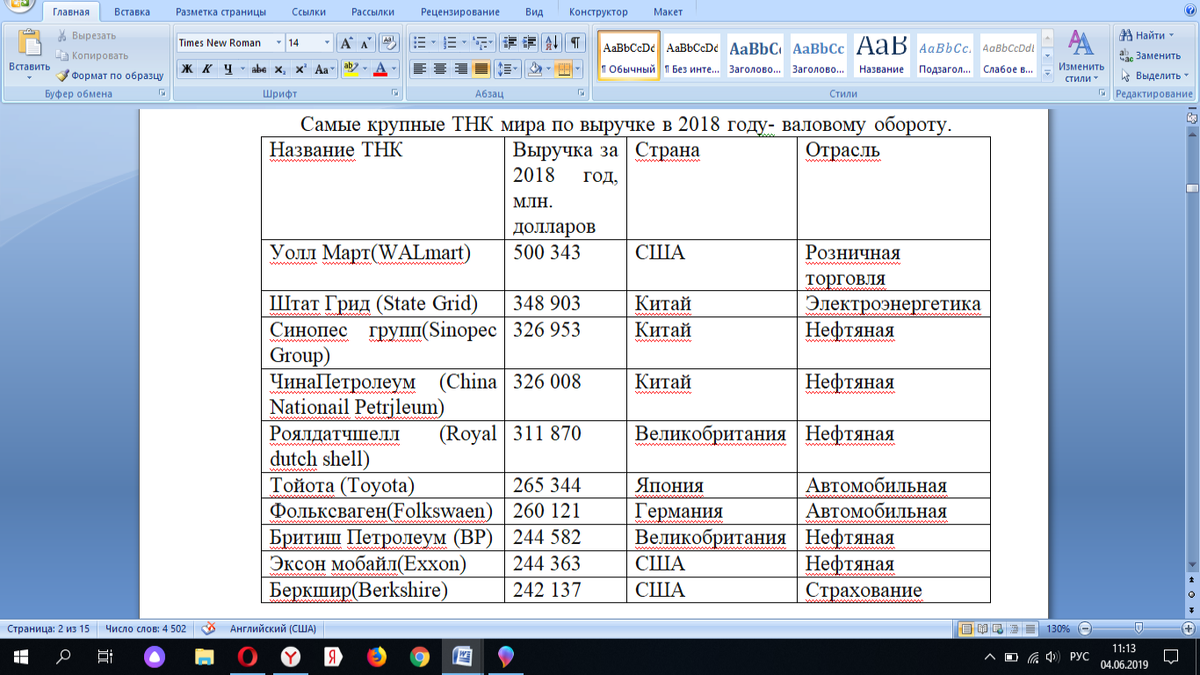Open the Конструктор table tab
Viewport: 1200px width, 675px height.
(x=598, y=12)
